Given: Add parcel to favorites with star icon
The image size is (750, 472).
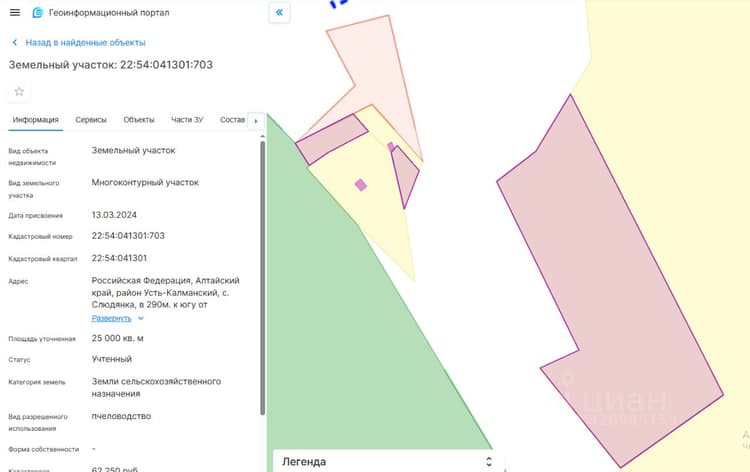Looking at the screenshot, I should (19, 91).
